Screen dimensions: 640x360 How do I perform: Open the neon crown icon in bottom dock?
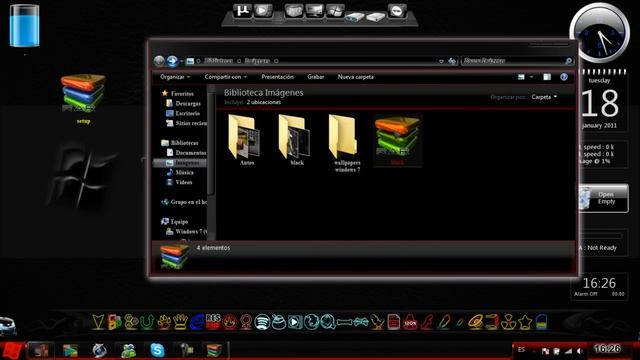pyautogui.click(x=180, y=322)
